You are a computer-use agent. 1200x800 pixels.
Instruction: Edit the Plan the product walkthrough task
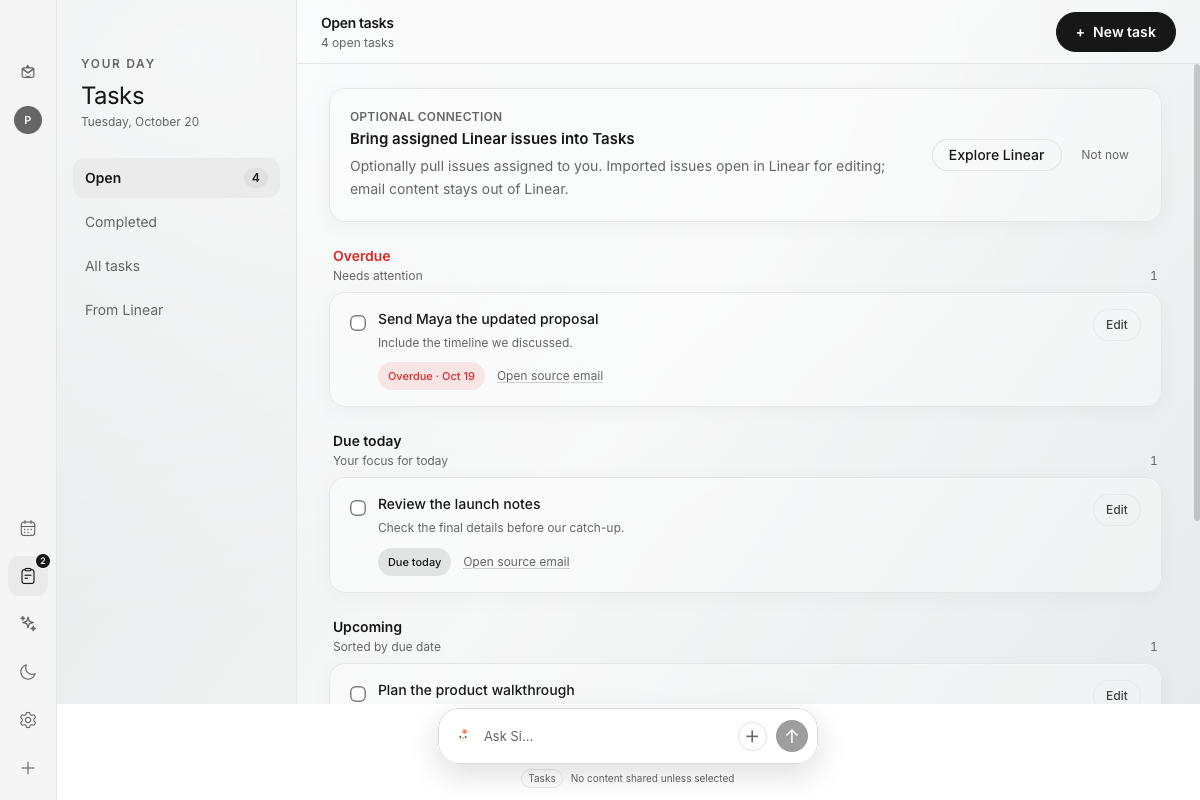coord(1117,692)
